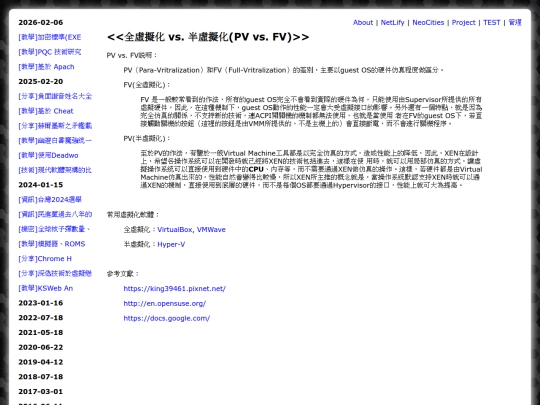Open the [資訊]台灣2024選舉 article
540x405 pixels.
tap(50, 200)
